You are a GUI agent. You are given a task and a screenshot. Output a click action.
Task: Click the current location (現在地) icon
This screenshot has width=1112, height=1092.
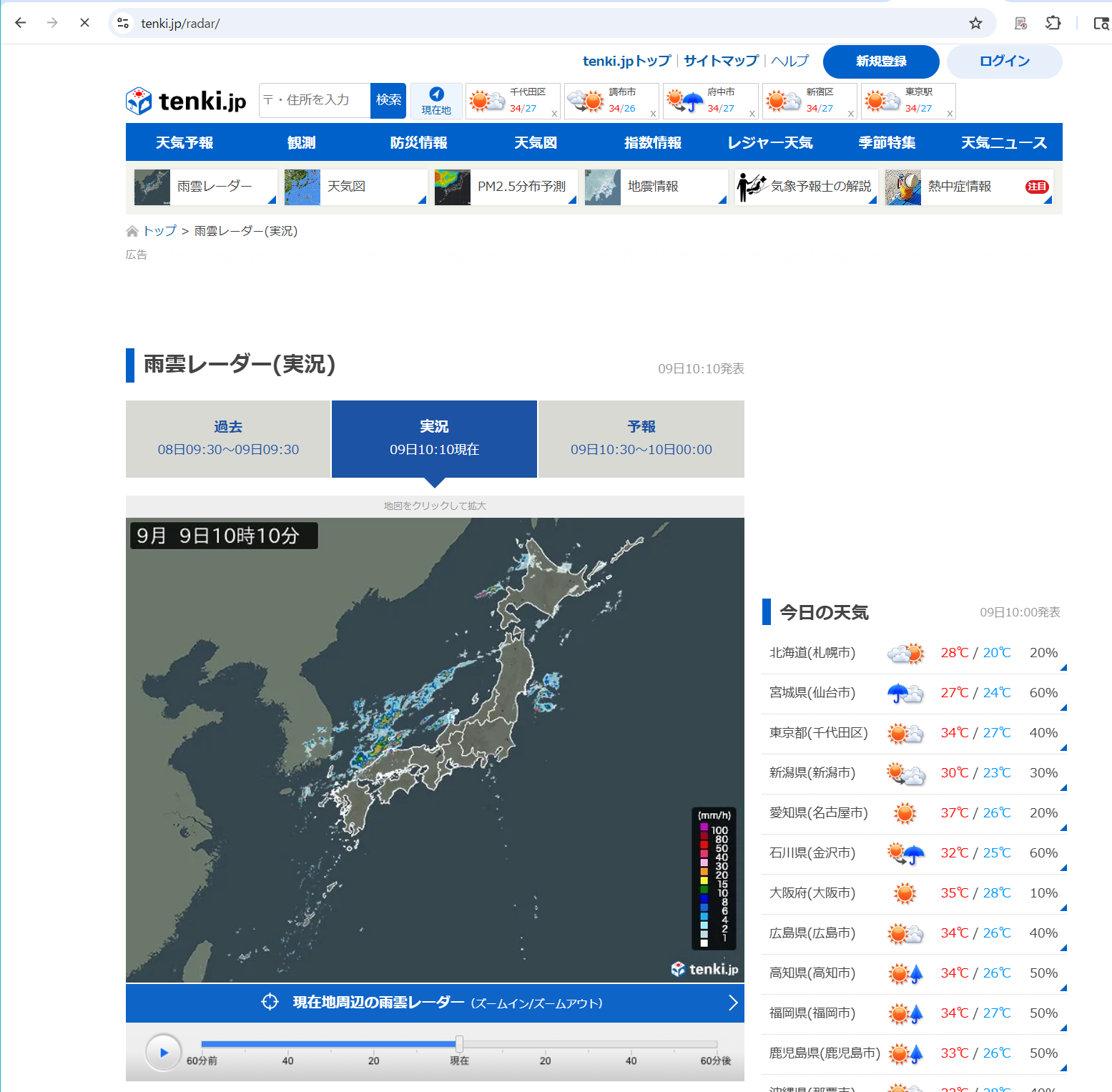coord(436,100)
